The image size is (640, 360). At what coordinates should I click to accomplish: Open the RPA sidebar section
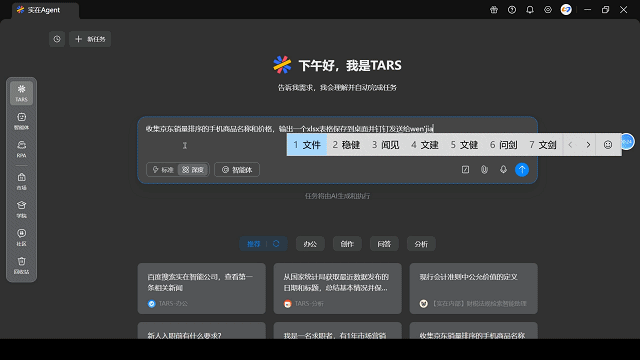coord(21,149)
